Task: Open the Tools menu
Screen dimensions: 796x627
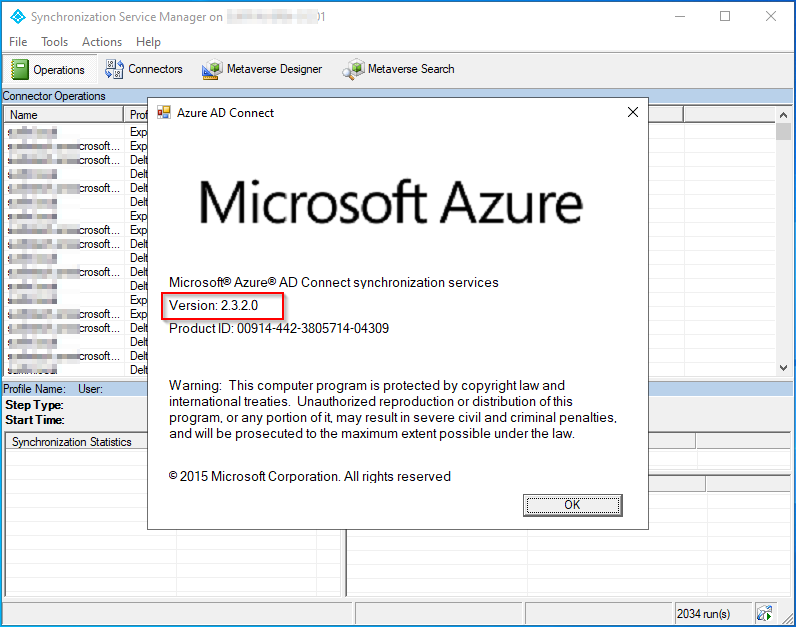Action: [54, 42]
